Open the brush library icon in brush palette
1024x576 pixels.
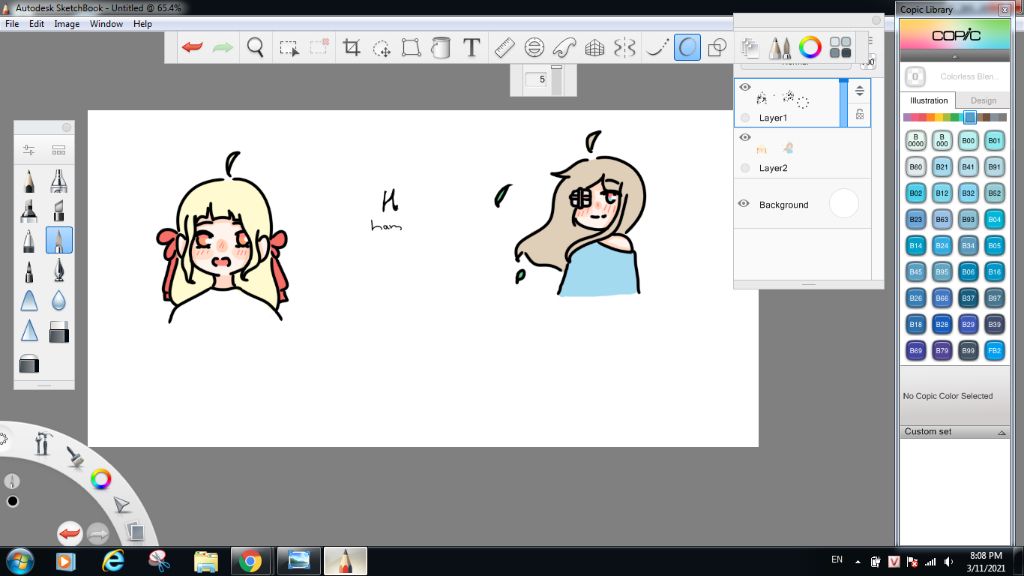(59, 150)
